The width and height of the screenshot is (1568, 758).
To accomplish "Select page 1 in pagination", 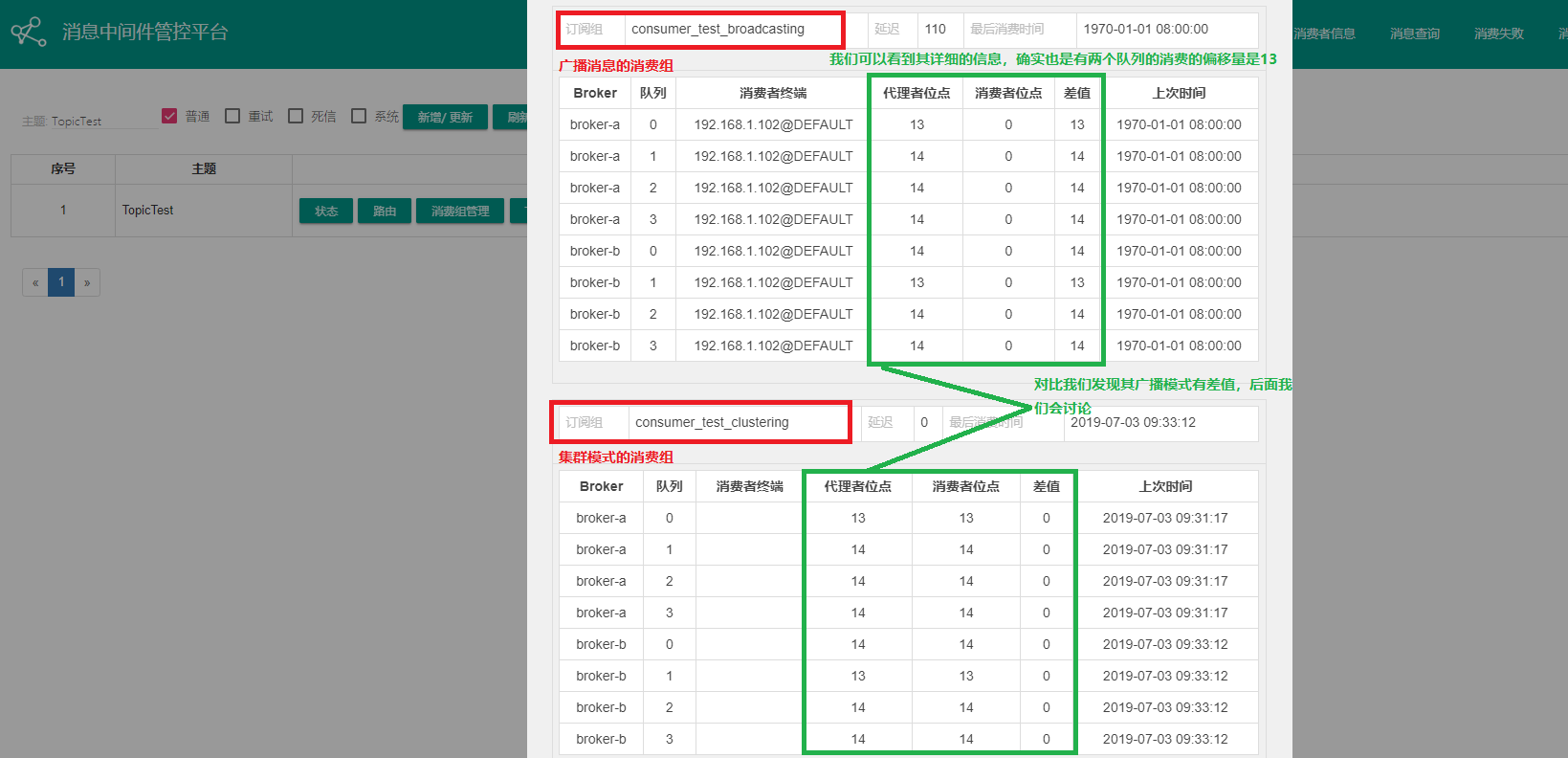I will tap(61, 282).
